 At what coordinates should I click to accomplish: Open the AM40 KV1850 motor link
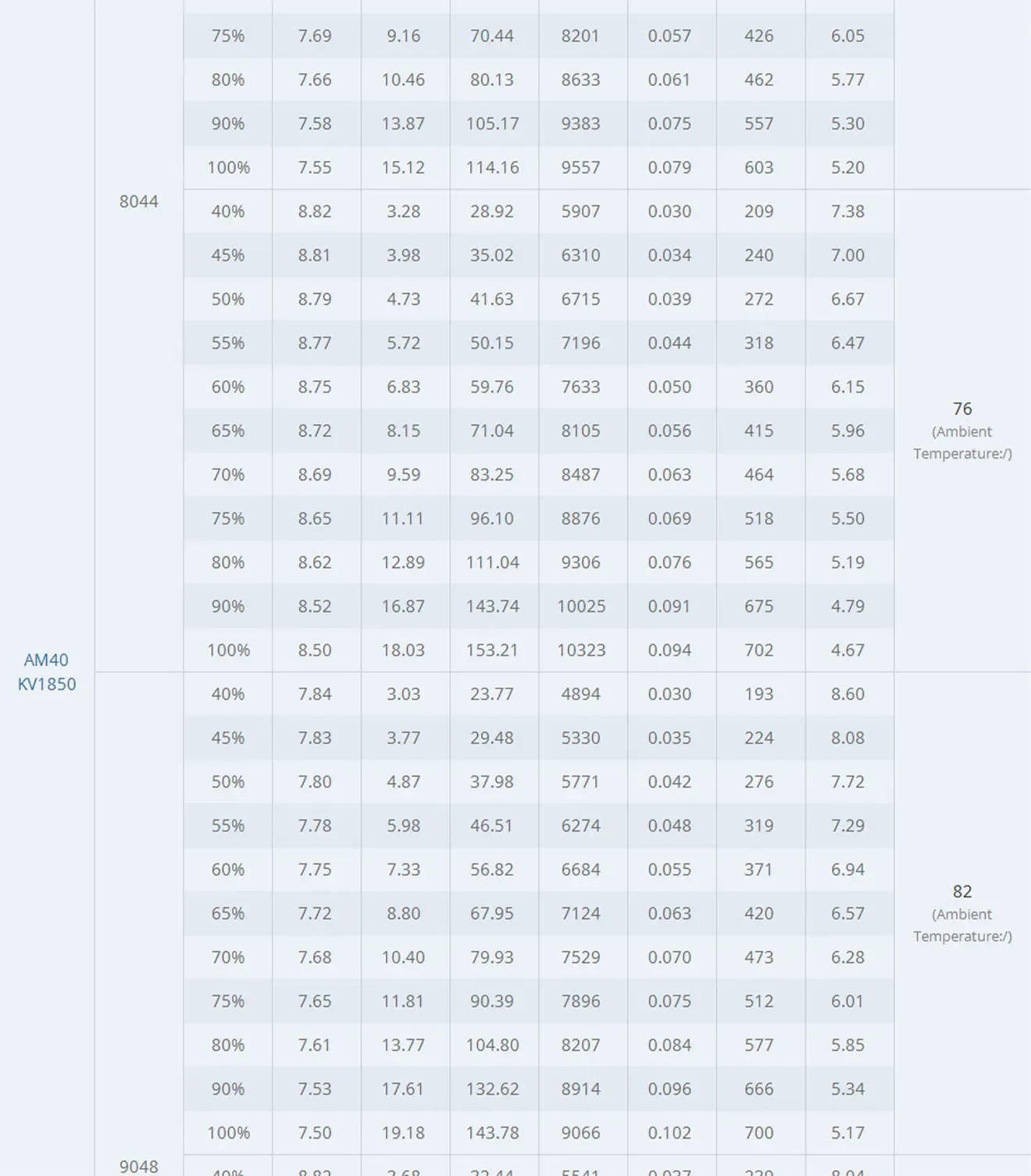tap(47, 672)
